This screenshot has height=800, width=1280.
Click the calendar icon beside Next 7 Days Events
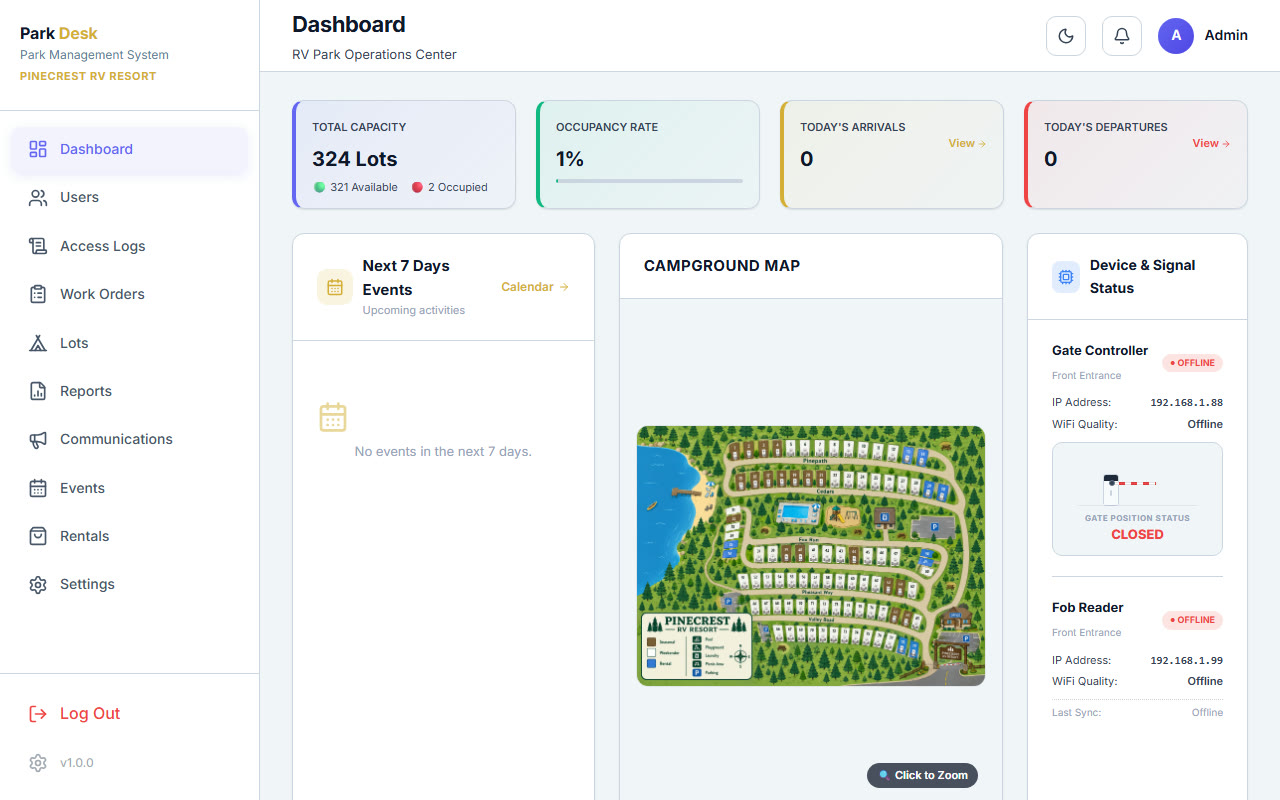(335, 287)
